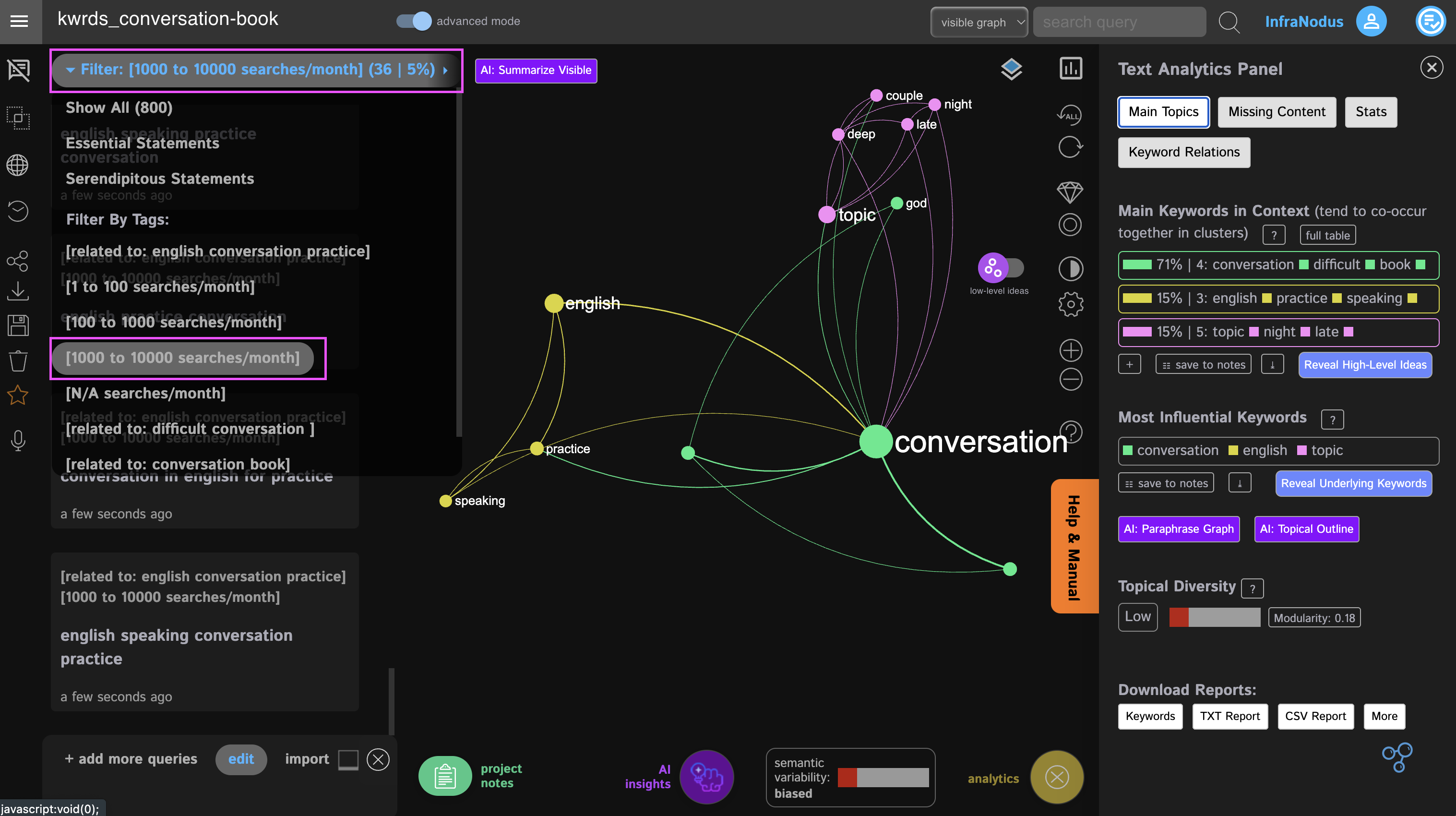
Task: Click Reveal High-Level Ideas button
Action: point(1364,365)
